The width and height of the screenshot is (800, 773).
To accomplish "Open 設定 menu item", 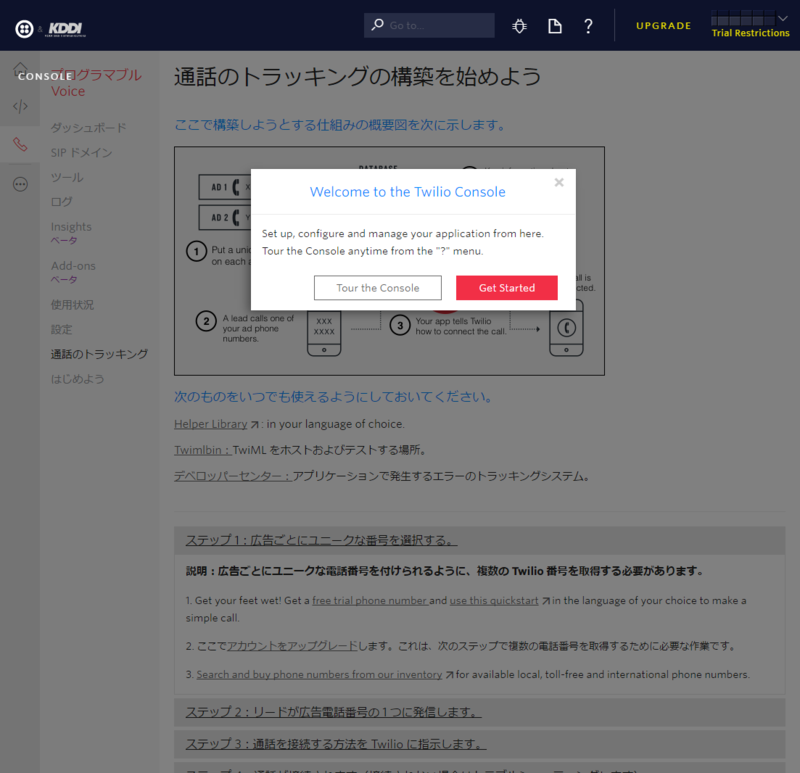I will coord(61,329).
